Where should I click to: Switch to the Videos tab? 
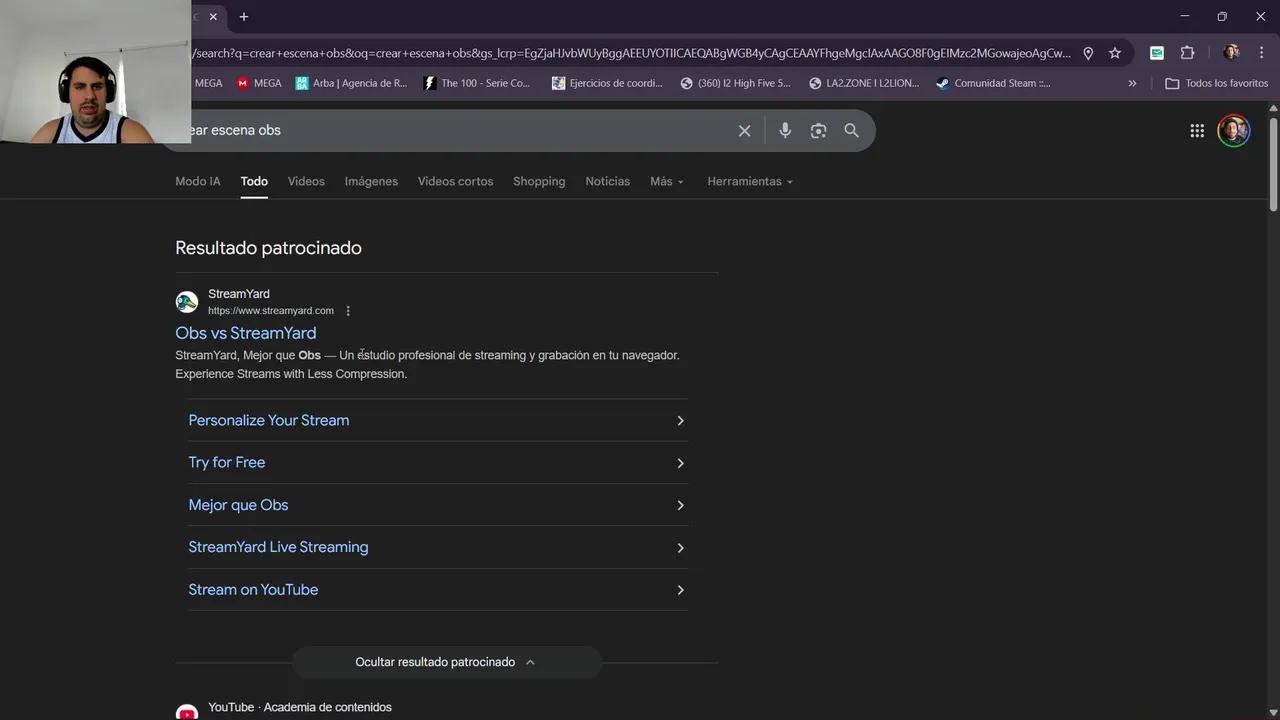(x=306, y=182)
